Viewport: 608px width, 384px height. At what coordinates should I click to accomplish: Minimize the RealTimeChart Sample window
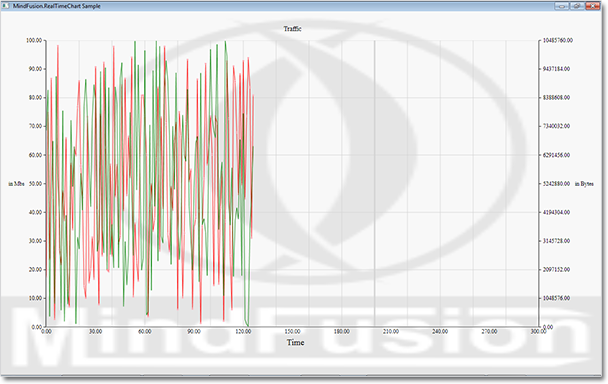[561, 6]
